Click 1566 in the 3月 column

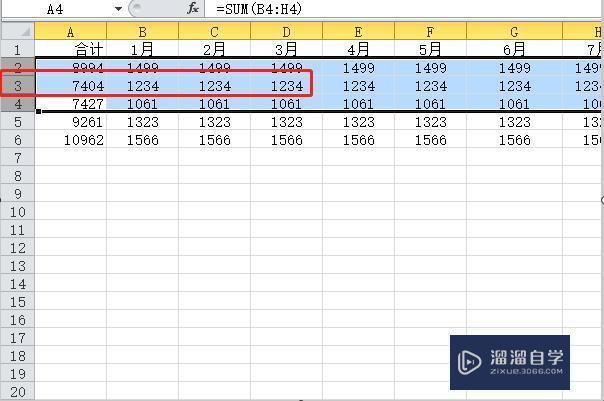pos(287,140)
